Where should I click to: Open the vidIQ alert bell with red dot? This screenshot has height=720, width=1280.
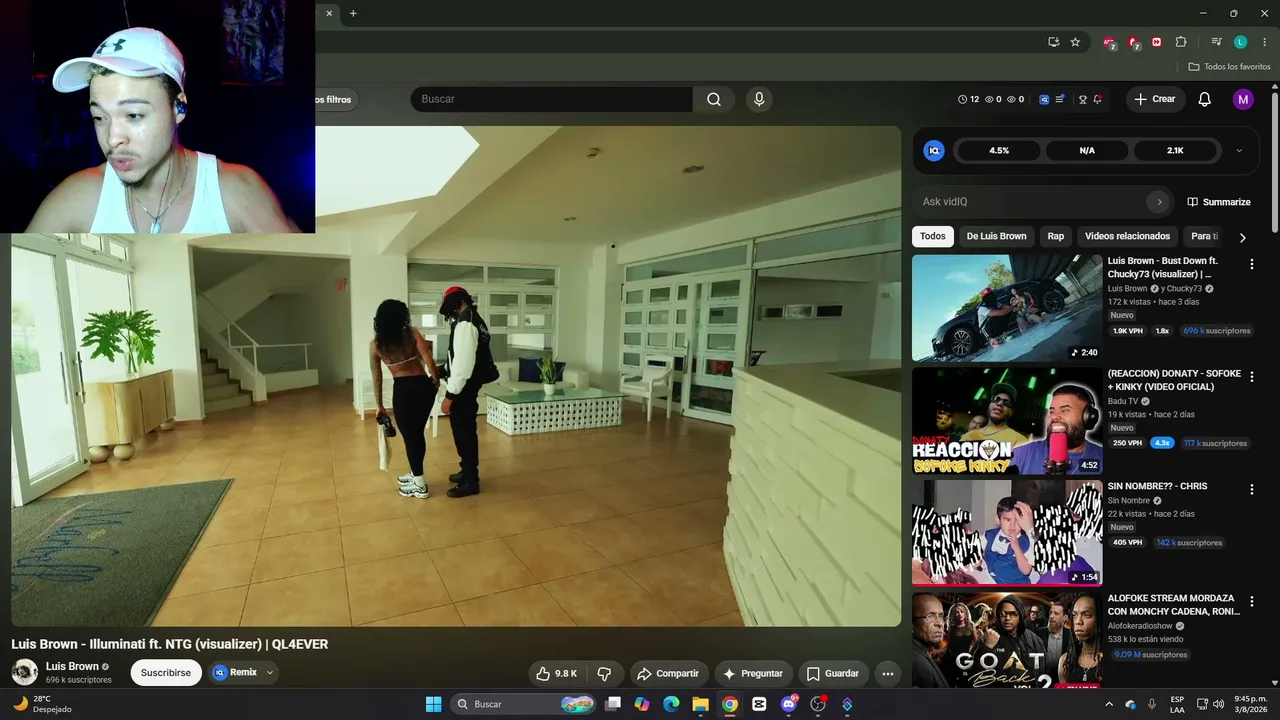click(1097, 99)
